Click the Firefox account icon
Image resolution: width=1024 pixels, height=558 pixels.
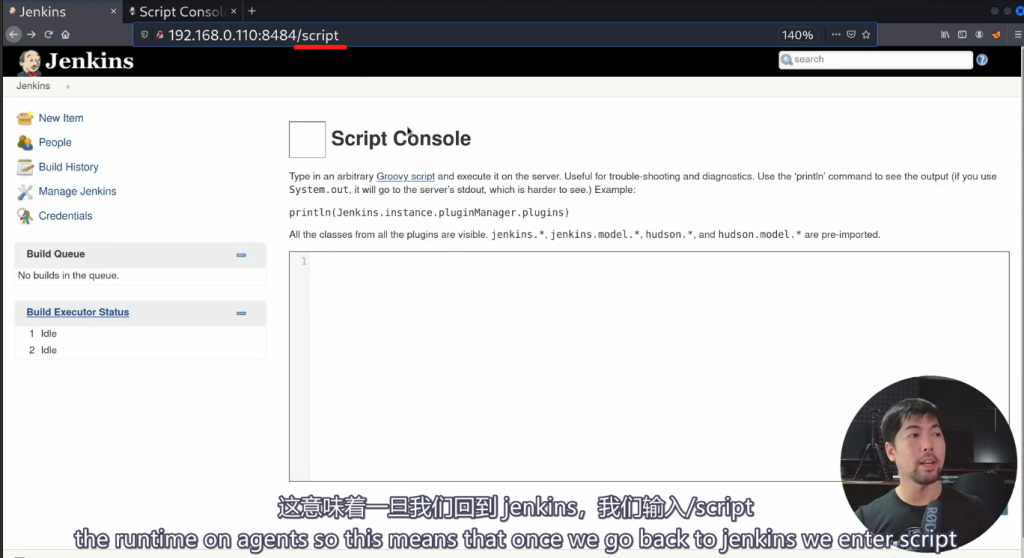click(x=979, y=35)
